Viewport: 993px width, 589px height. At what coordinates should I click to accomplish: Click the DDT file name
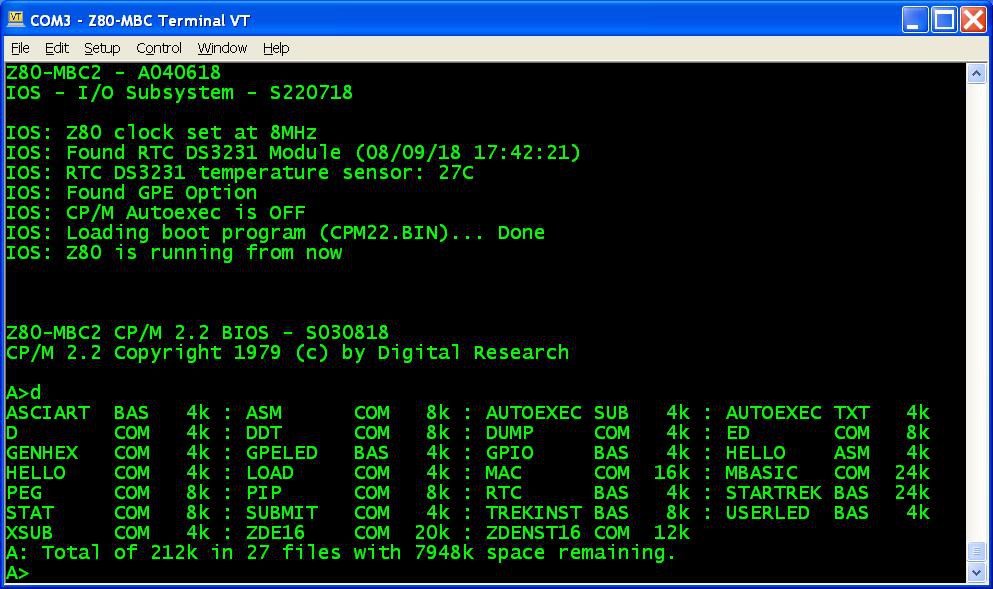point(263,433)
